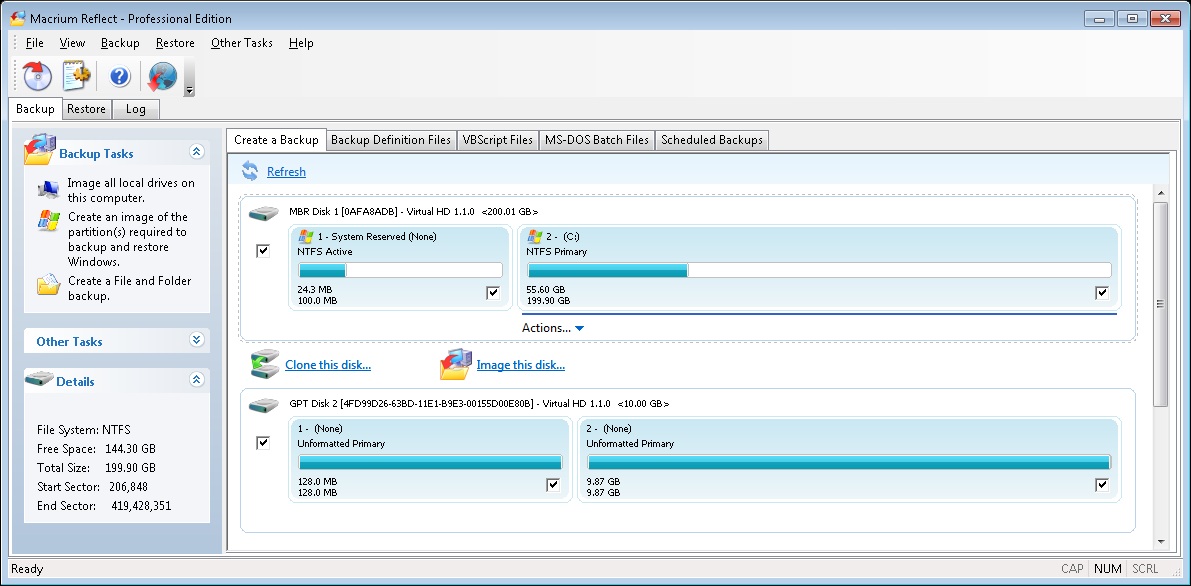This screenshot has width=1191, height=586.
Task: Click the MBR Disk 1 header text
Action: [414, 211]
